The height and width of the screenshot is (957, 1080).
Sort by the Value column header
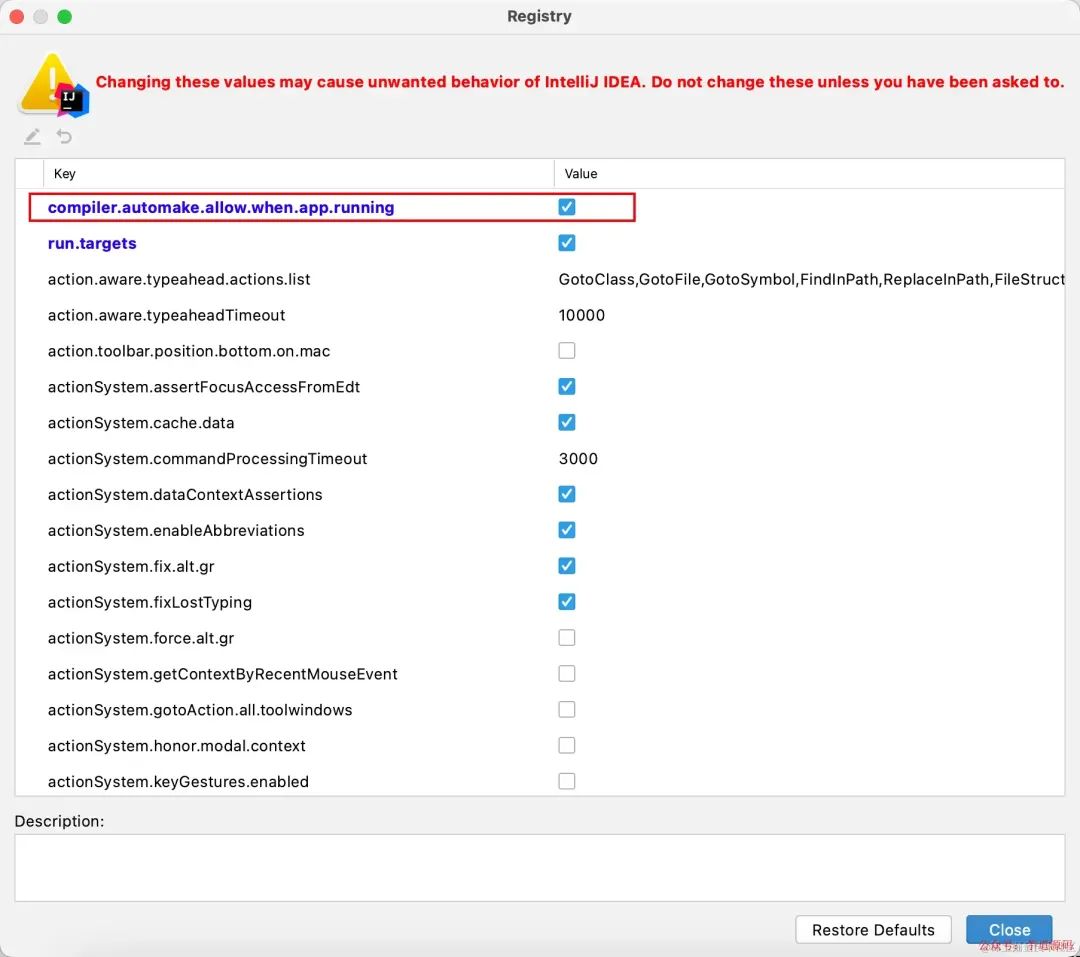click(809, 174)
